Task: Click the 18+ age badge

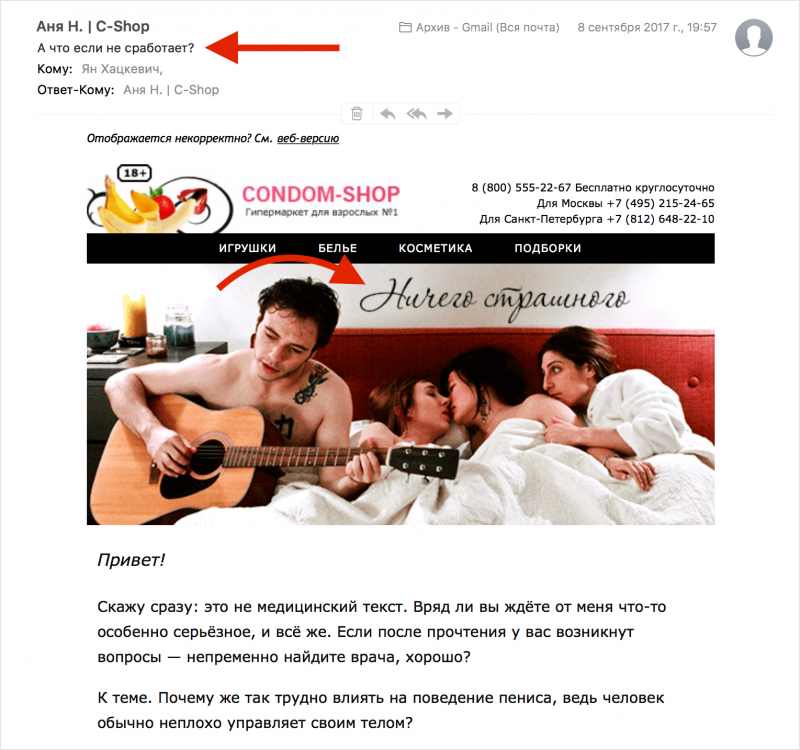Action: click(135, 173)
